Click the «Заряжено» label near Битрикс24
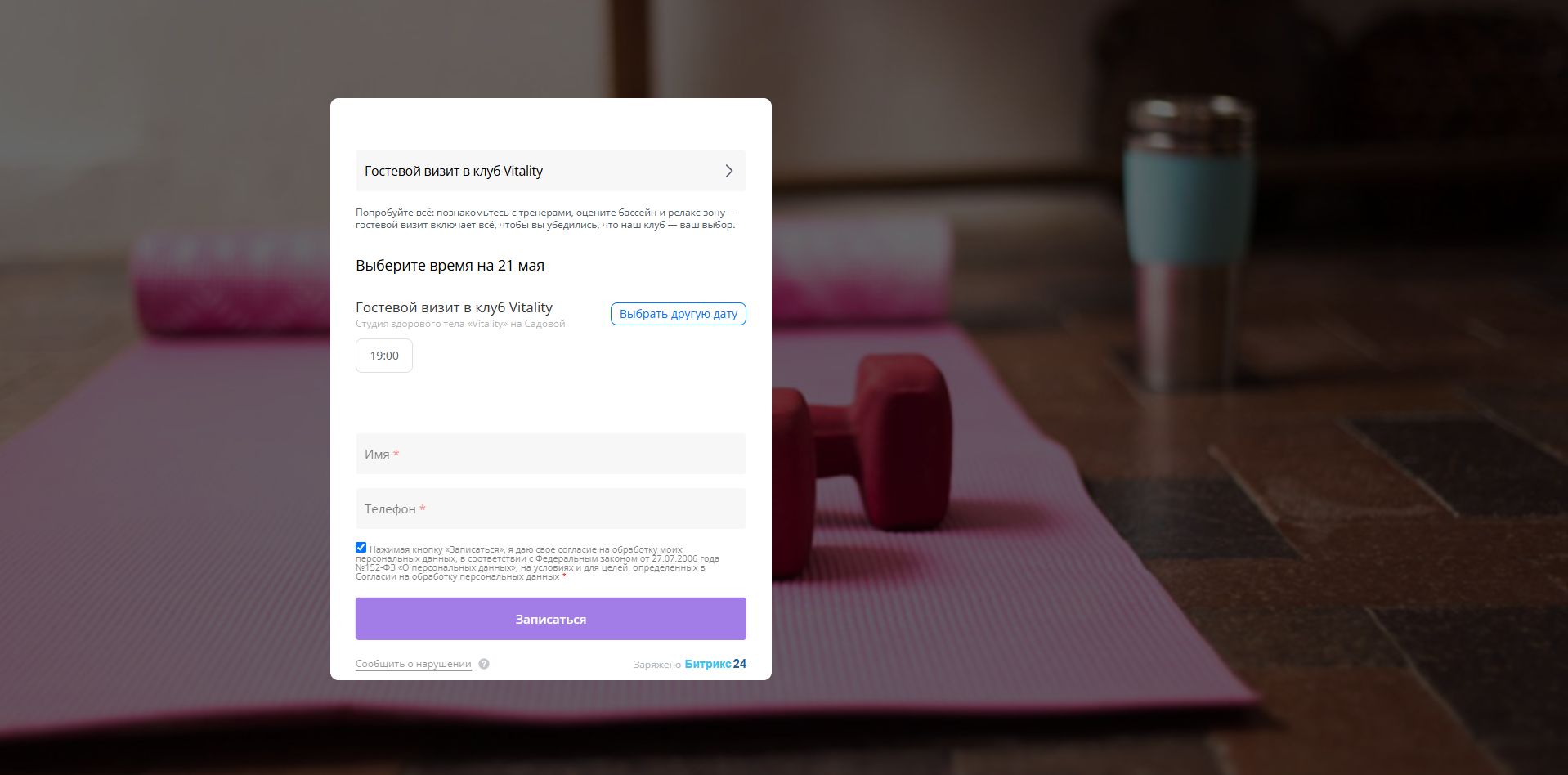The height and width of the screenshot is (775, 1568). 657,665
